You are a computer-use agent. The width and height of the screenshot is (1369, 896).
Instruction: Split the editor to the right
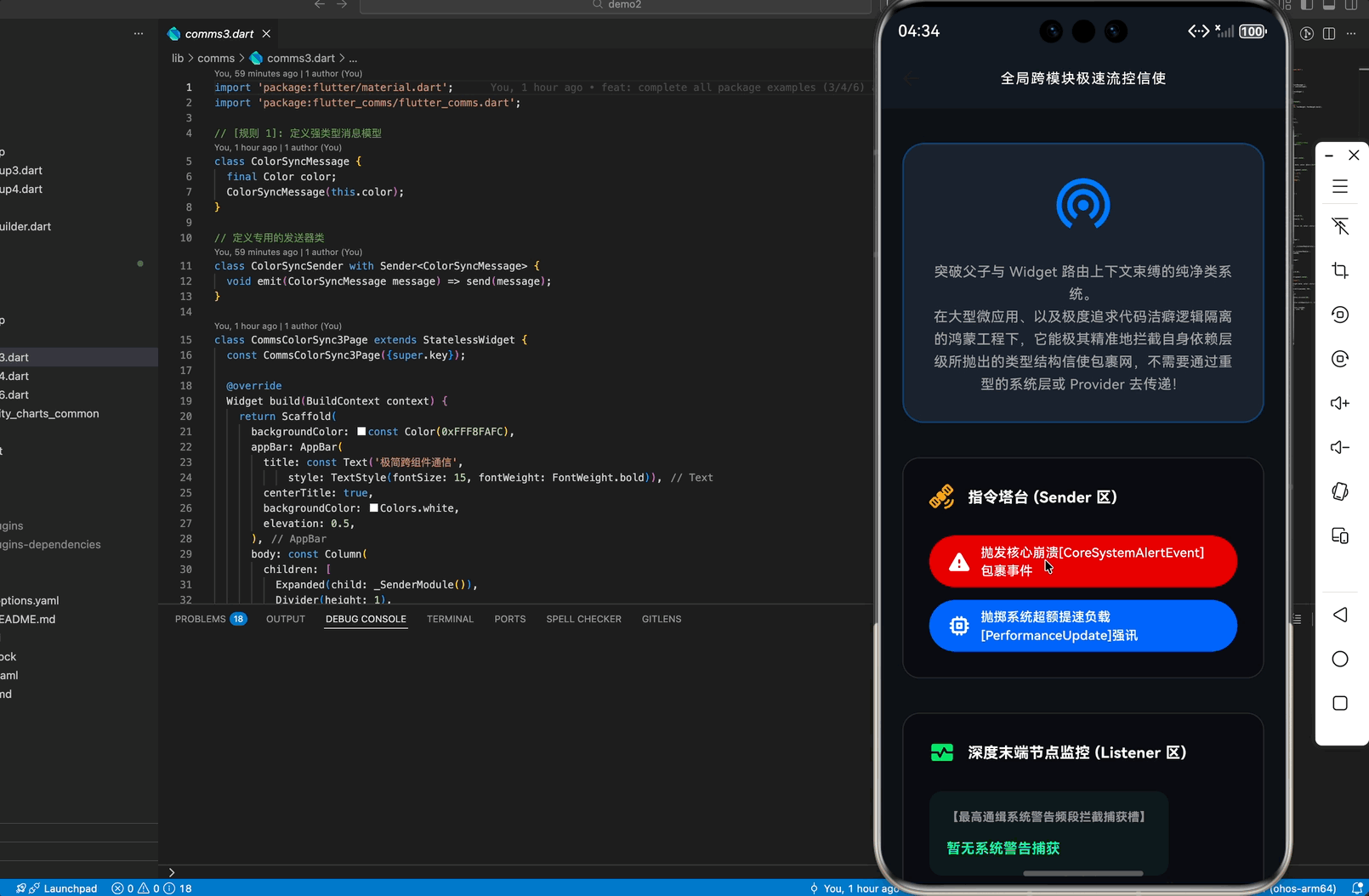pyautogui.click(x=1329, y=34)
